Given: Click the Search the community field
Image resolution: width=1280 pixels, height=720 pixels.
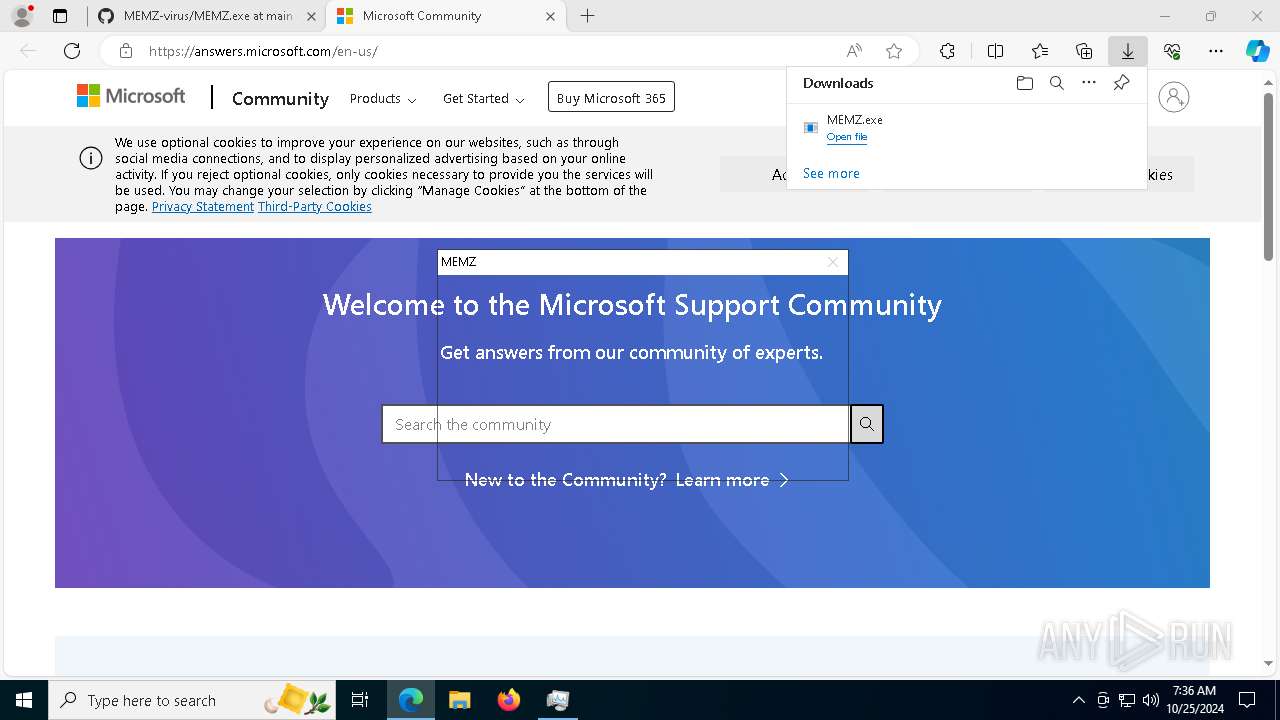Looking at the screenshot, I should [x=616, y=424].
